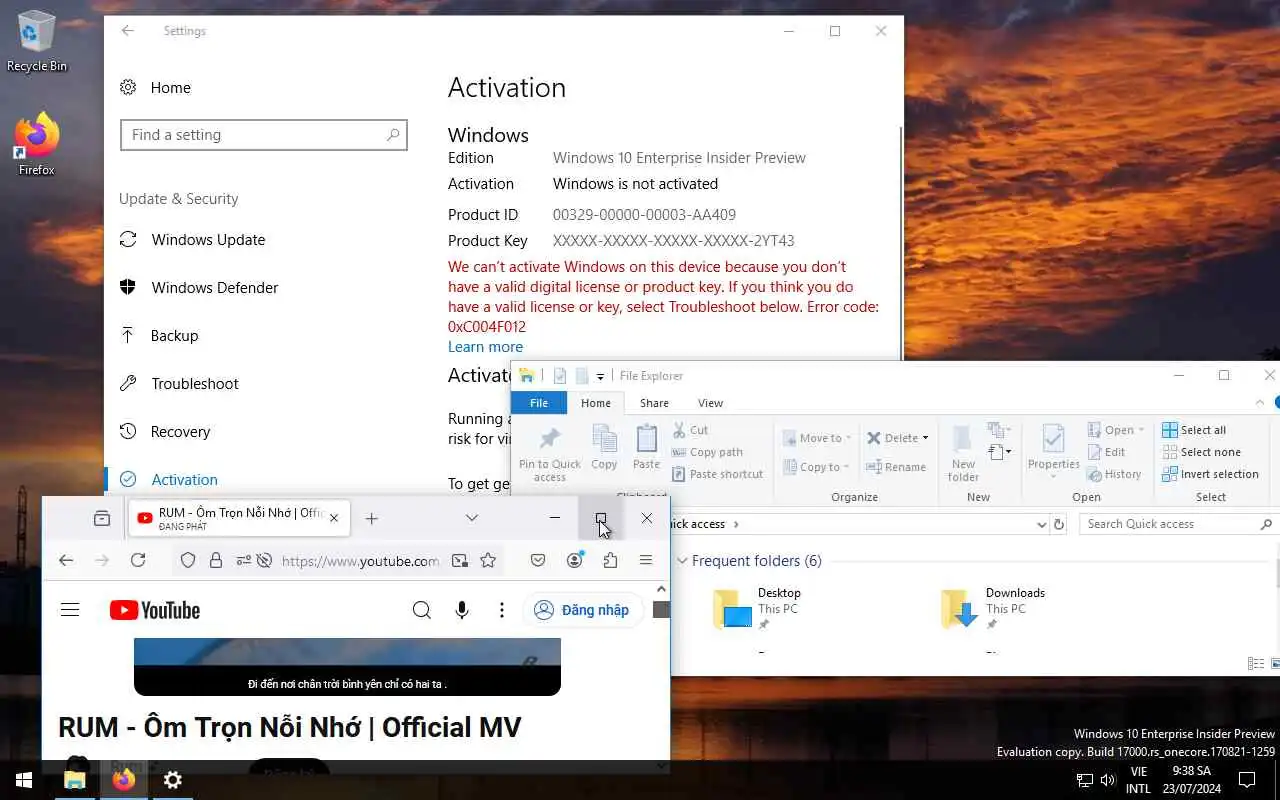The width and height of the screenshot is (1280, 800).
Task: Select Recovery in Settings sidebar
Action: [164, 432]
